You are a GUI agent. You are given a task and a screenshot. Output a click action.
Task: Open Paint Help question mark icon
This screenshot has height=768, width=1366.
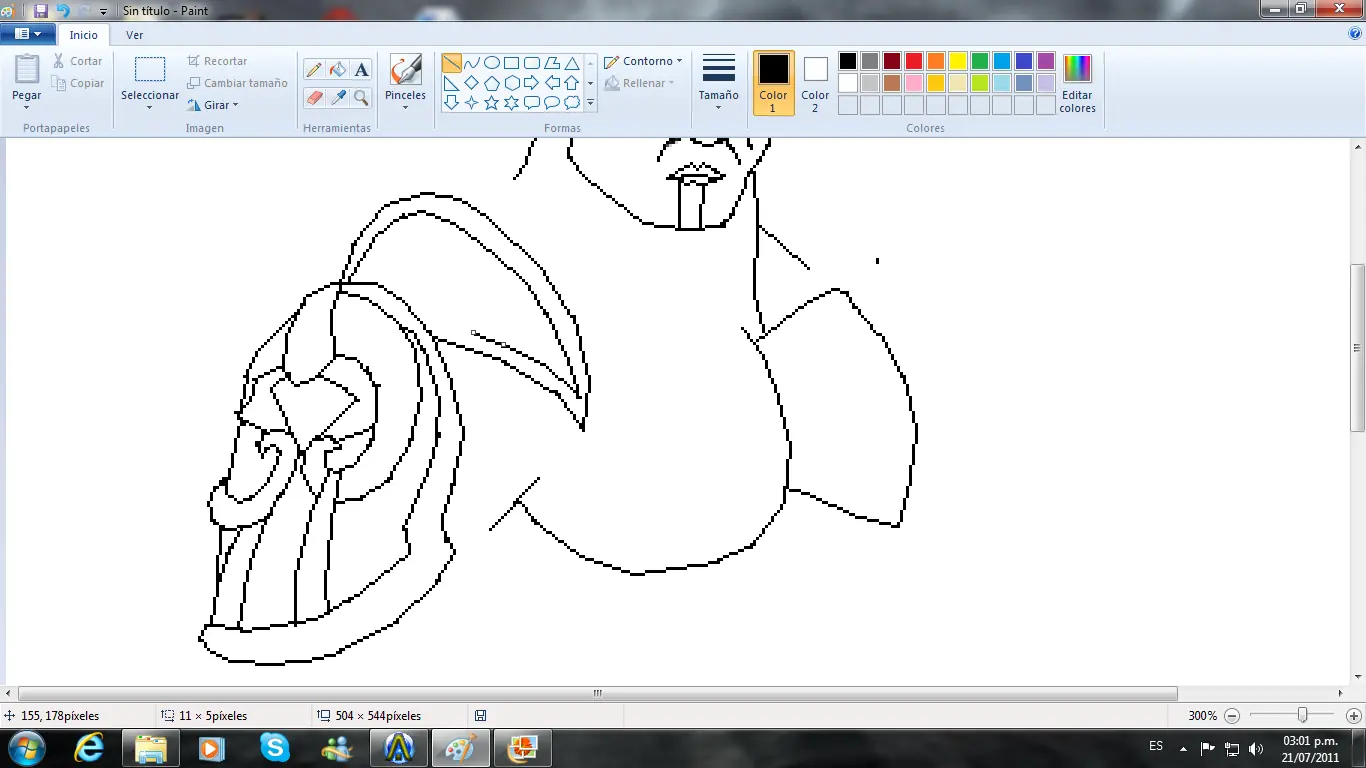click(1355, 33)
